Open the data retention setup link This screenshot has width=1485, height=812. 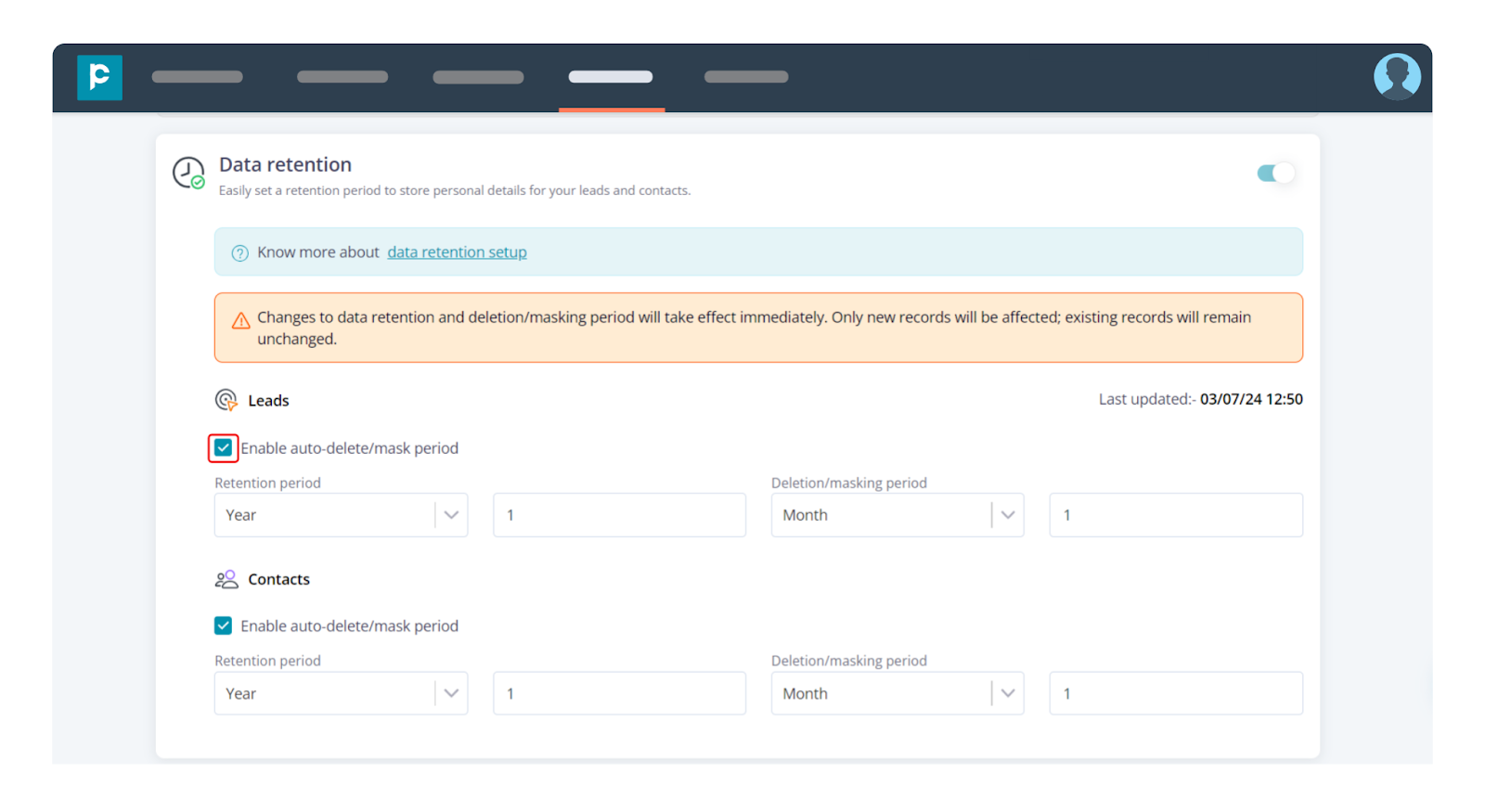coord(457,252)
